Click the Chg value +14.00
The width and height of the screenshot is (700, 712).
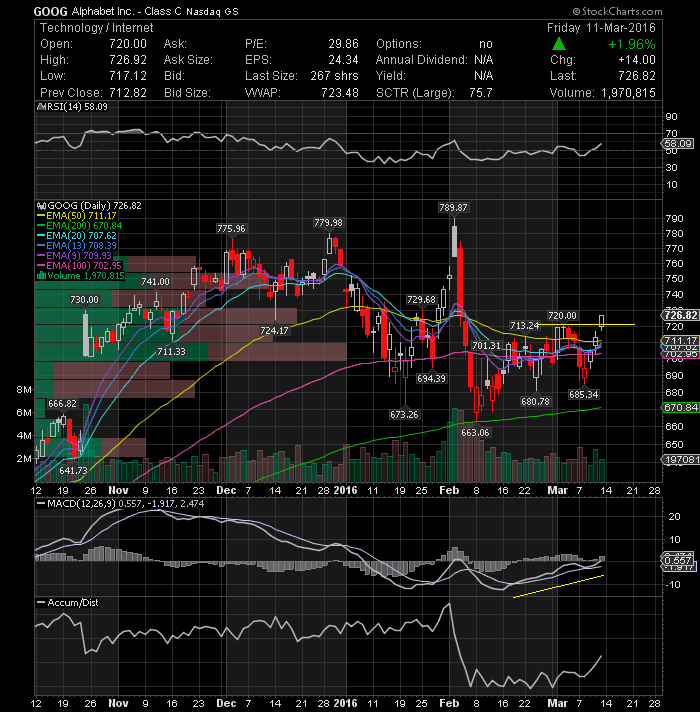coord(637,60)
